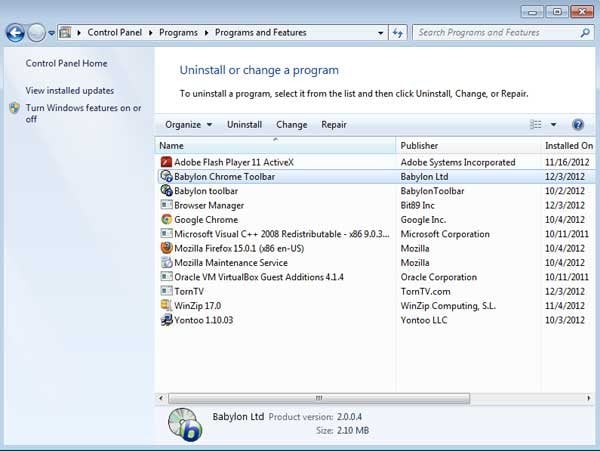Image resolution: width=600 pixels, height=451 pixels.
Task: Expand arrow after Programs breadcrumb
Action: click(206, 33)
